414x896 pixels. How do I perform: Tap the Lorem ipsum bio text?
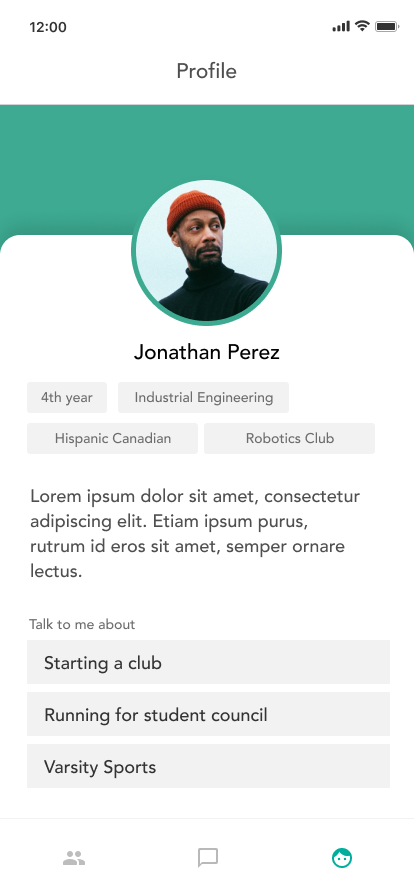(195, 533)
